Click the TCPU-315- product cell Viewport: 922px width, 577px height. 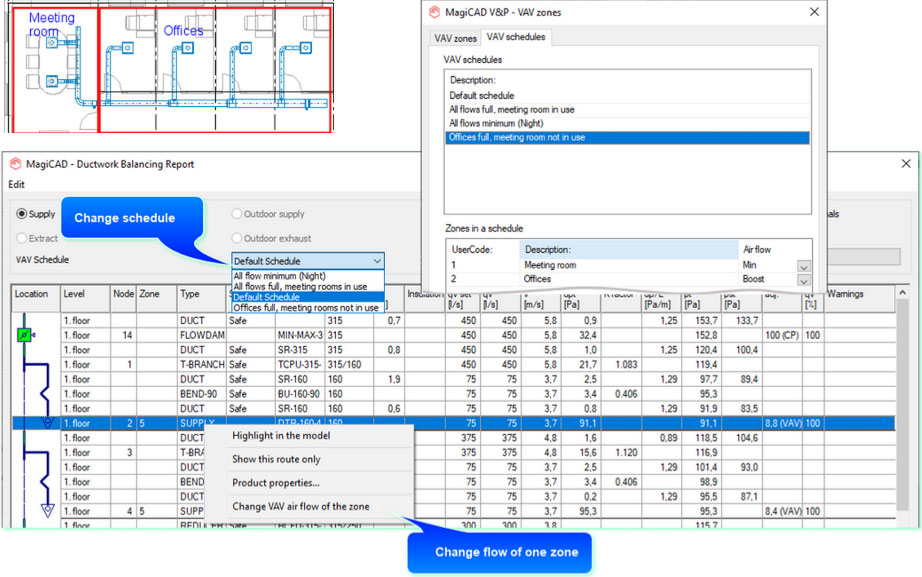pos(300,365)
